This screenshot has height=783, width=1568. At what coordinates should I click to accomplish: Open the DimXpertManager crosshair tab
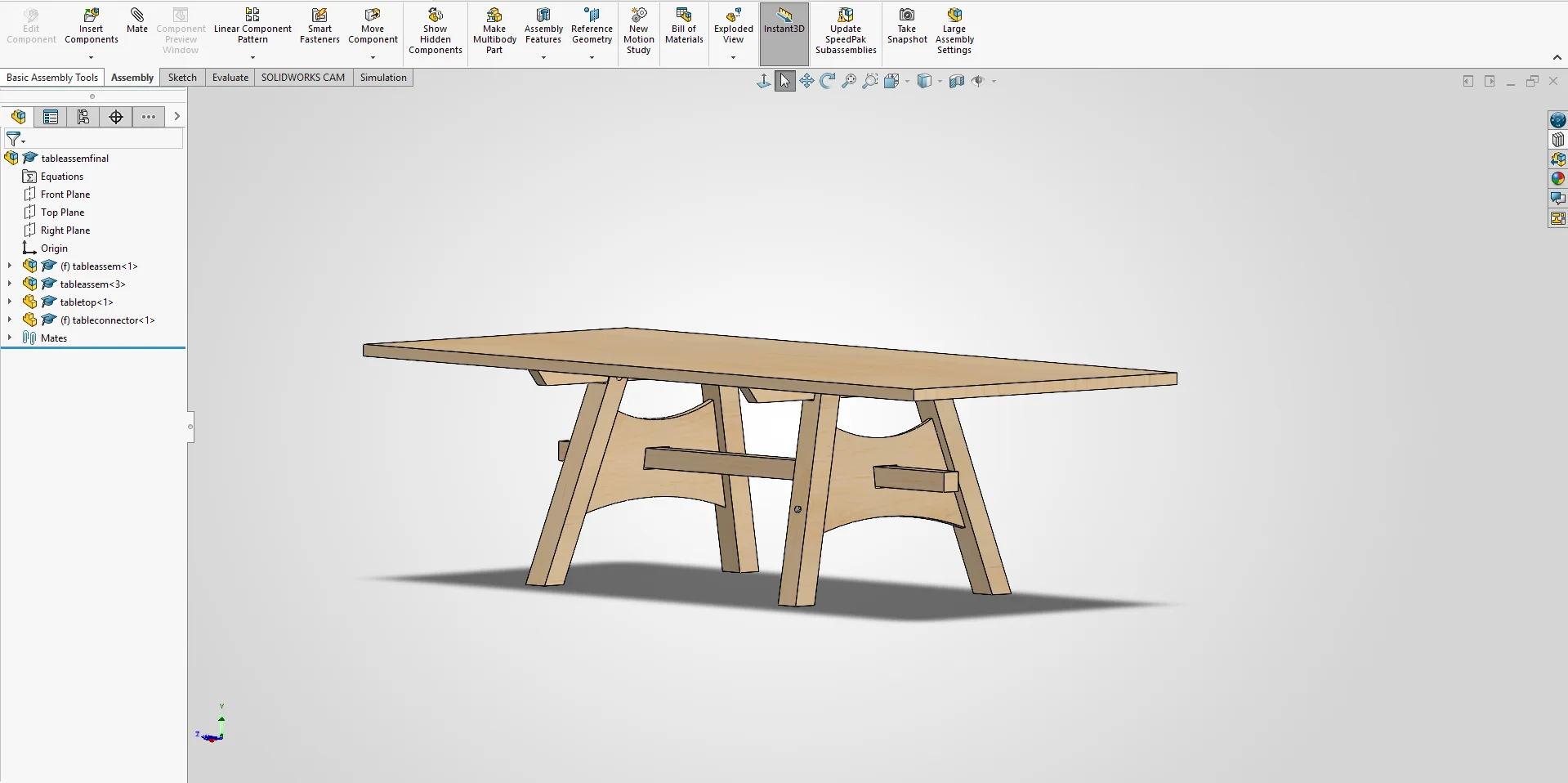(116, 117)
